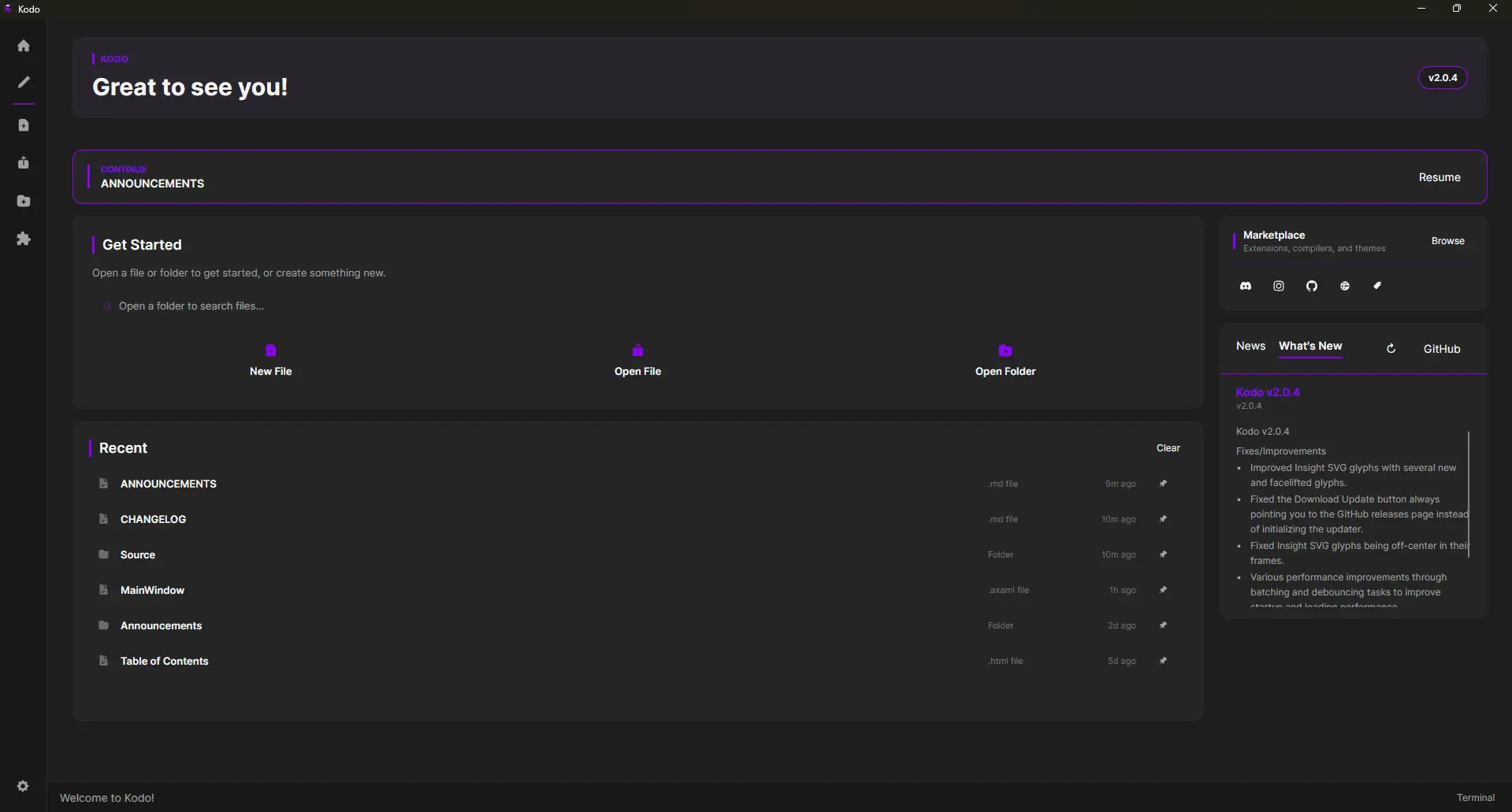
Task: Open the Discord link icon
Action: click(1246, 286)
